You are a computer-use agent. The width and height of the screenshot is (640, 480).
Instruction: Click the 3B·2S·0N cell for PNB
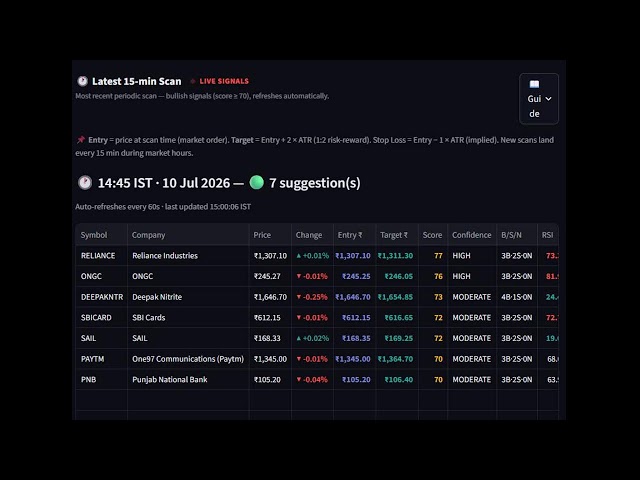[x=517, y=380]
